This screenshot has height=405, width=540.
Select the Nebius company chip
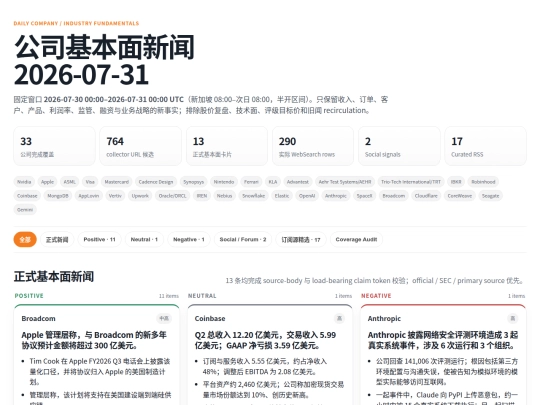click(225, 196)
